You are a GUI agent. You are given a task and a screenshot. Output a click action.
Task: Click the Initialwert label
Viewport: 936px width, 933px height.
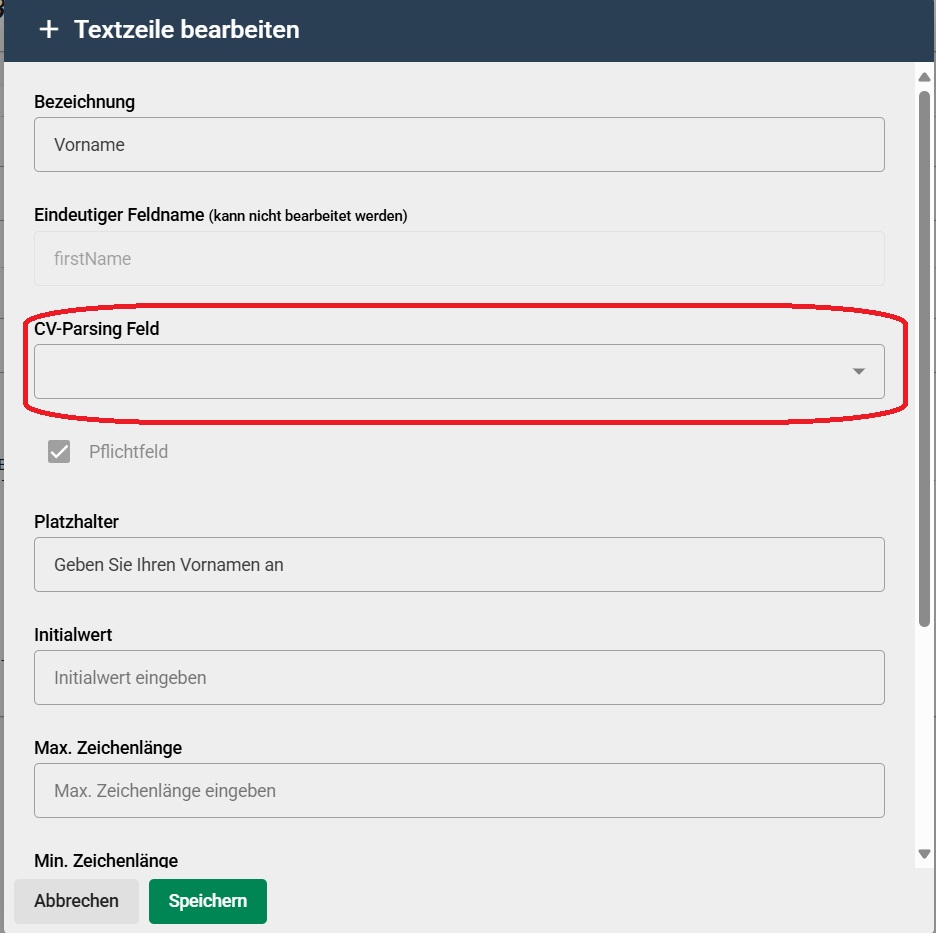point(73,635)
